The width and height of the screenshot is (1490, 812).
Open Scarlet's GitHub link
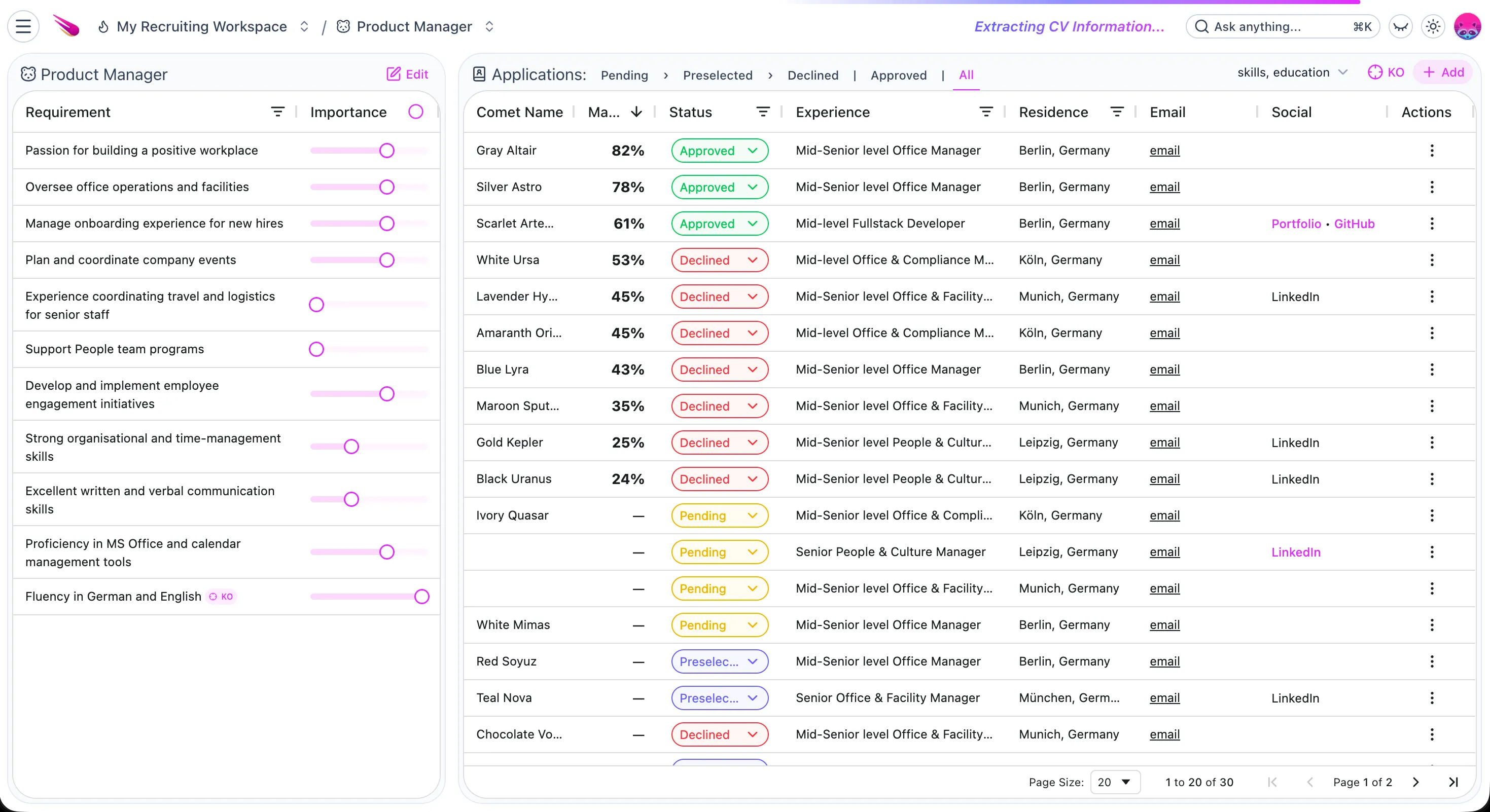[1354, 224]
